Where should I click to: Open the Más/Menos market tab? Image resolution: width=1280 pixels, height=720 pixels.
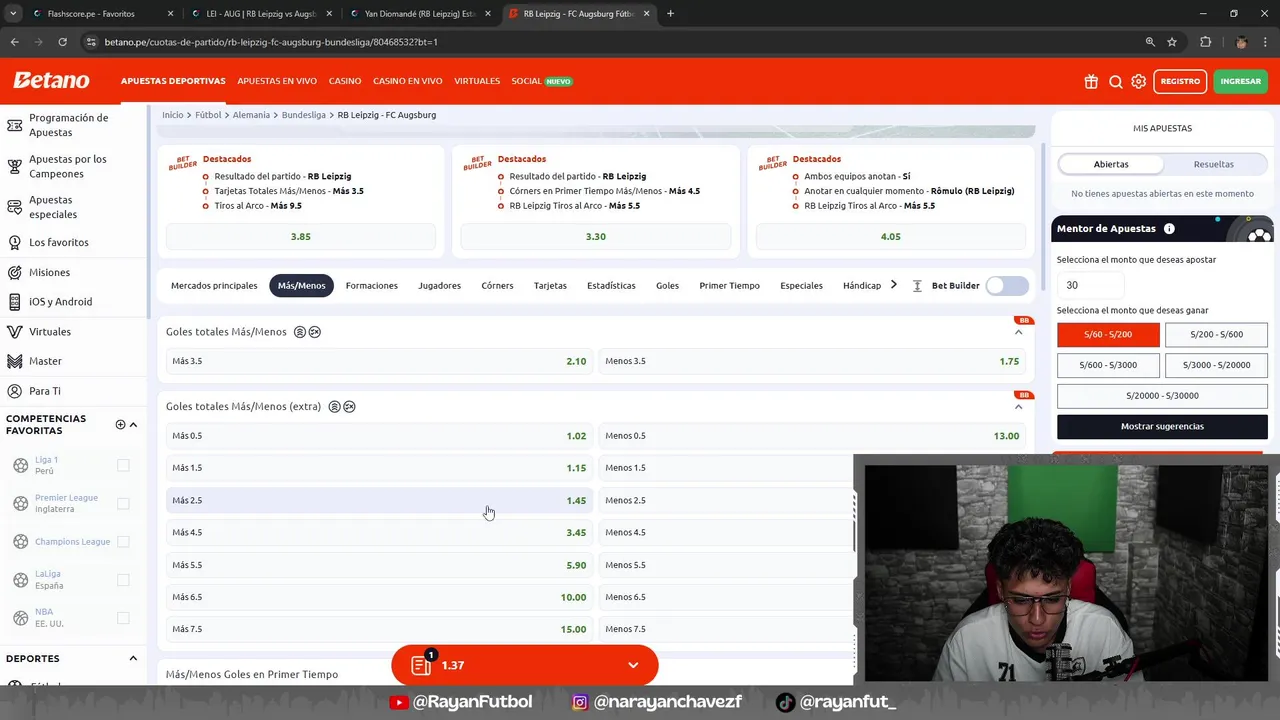point(301,286)
